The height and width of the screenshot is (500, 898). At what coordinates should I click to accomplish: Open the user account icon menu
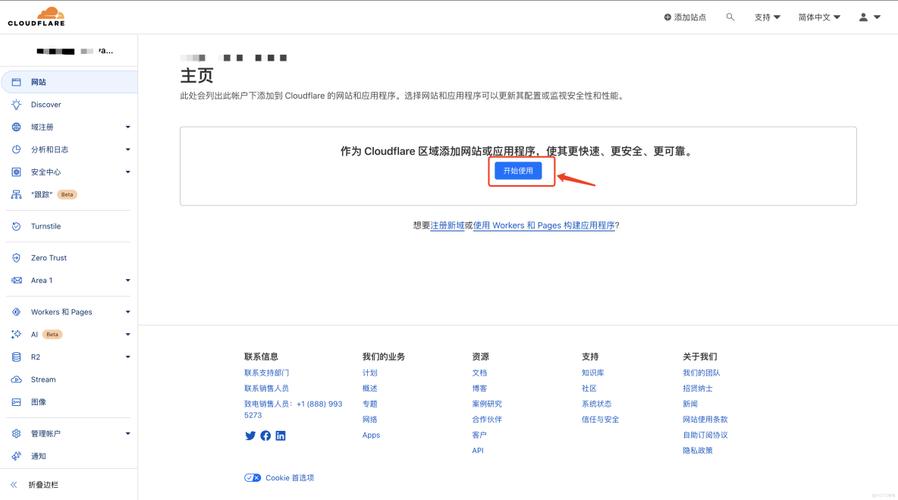pos(869,17)
